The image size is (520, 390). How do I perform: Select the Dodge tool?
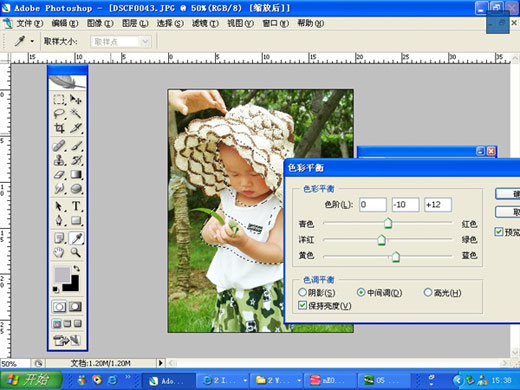[x=76, y=189]
